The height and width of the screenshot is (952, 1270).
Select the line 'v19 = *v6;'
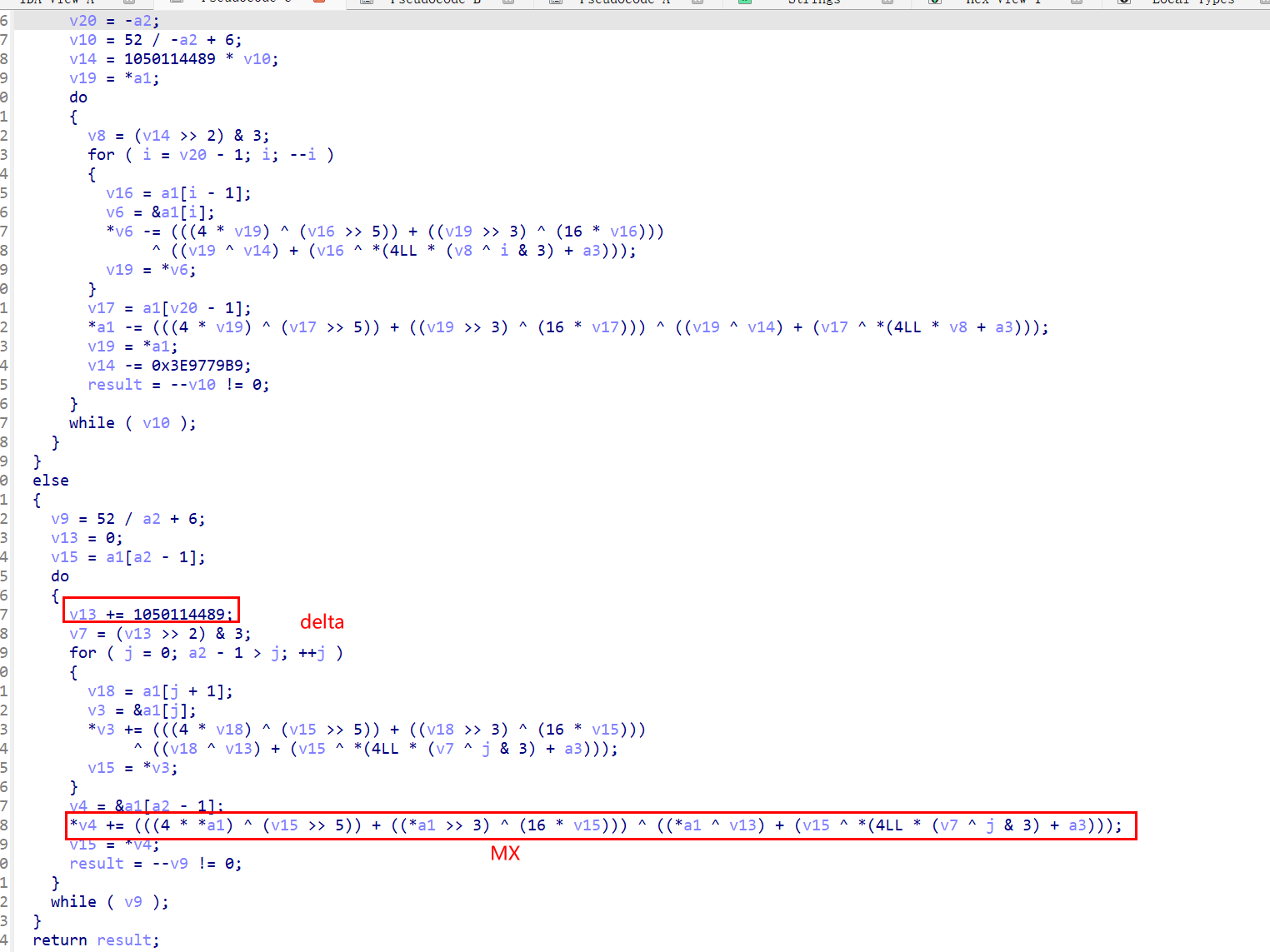tap(151, 270)
